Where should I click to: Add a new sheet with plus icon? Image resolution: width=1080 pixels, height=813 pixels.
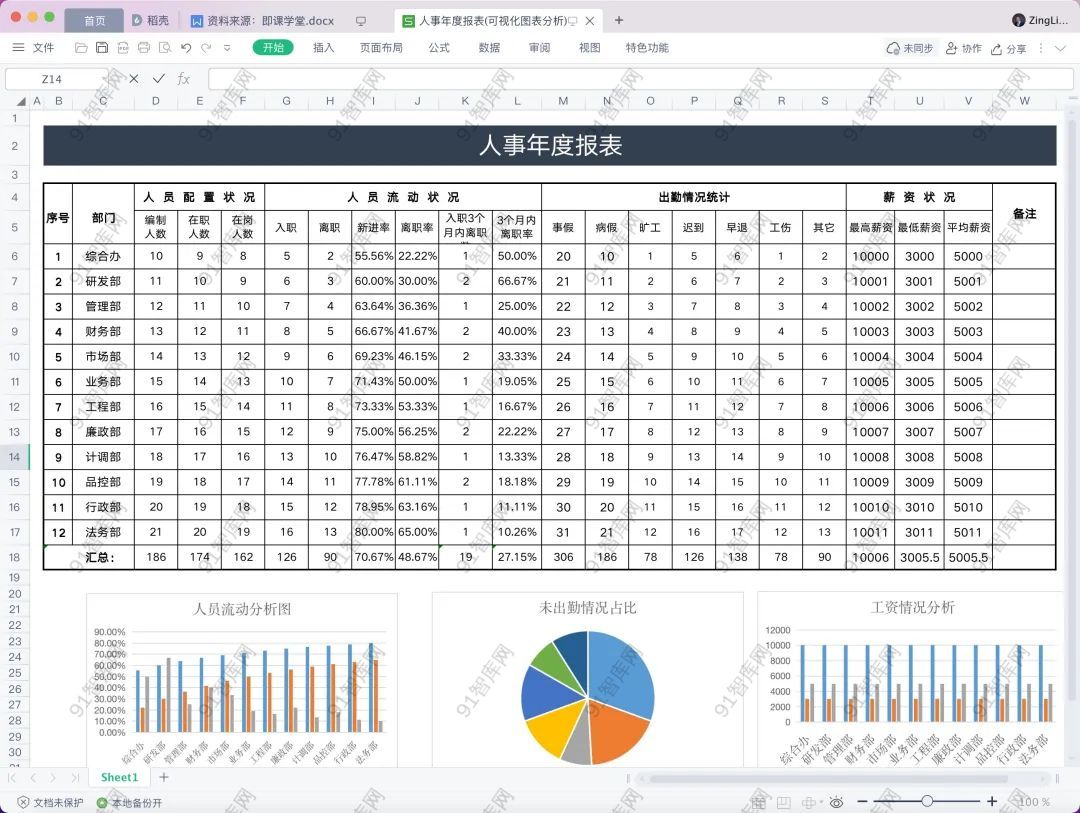point(164,777)
